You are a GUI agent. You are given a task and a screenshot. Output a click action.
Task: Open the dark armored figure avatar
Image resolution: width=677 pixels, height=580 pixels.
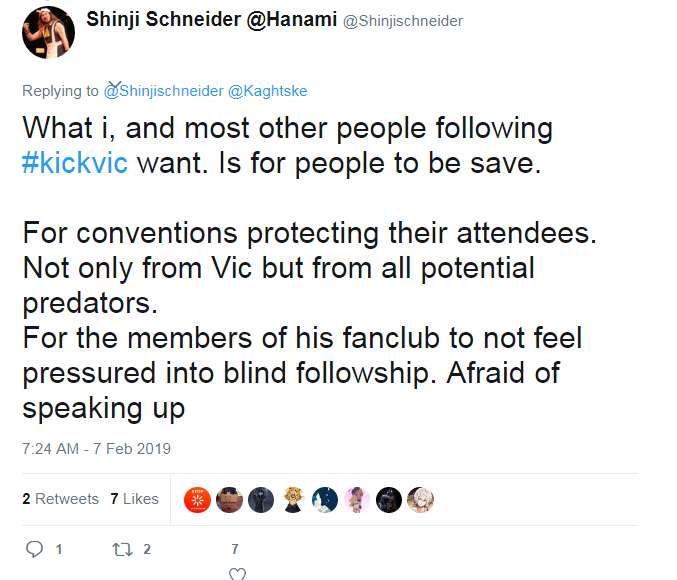point(389,500)
